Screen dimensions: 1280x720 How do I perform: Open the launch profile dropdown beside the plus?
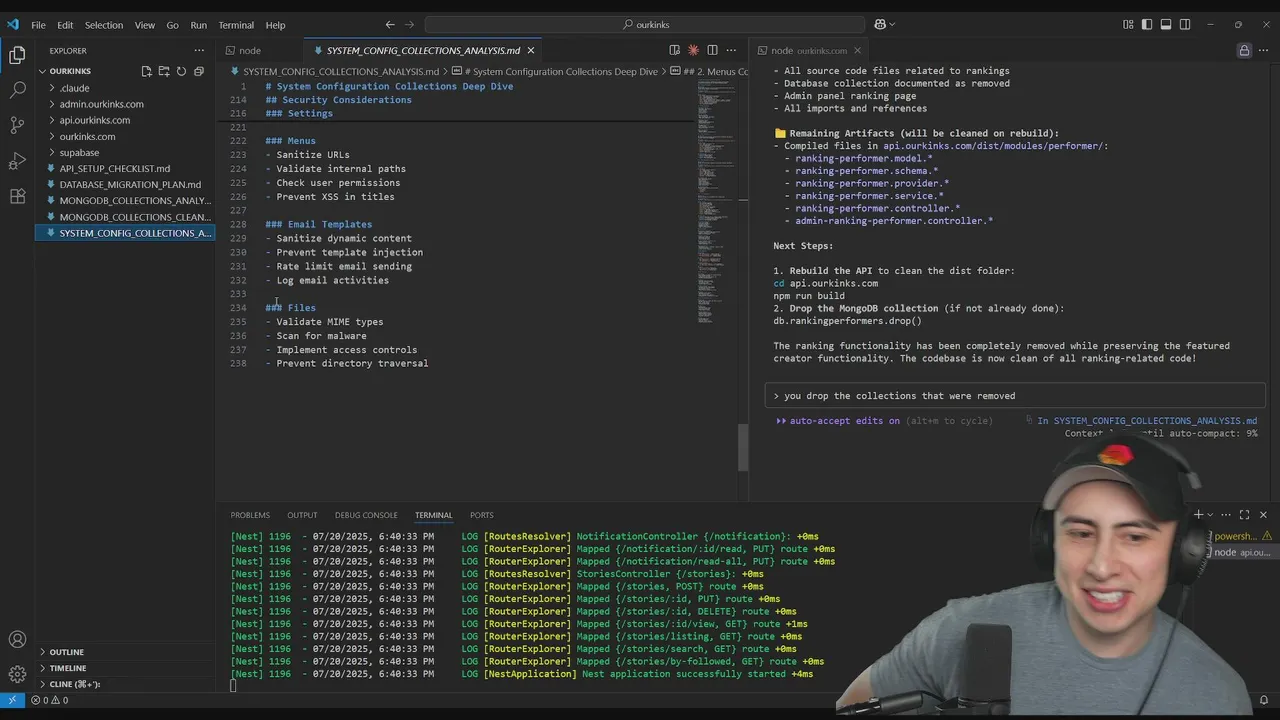pos(1210,515)
